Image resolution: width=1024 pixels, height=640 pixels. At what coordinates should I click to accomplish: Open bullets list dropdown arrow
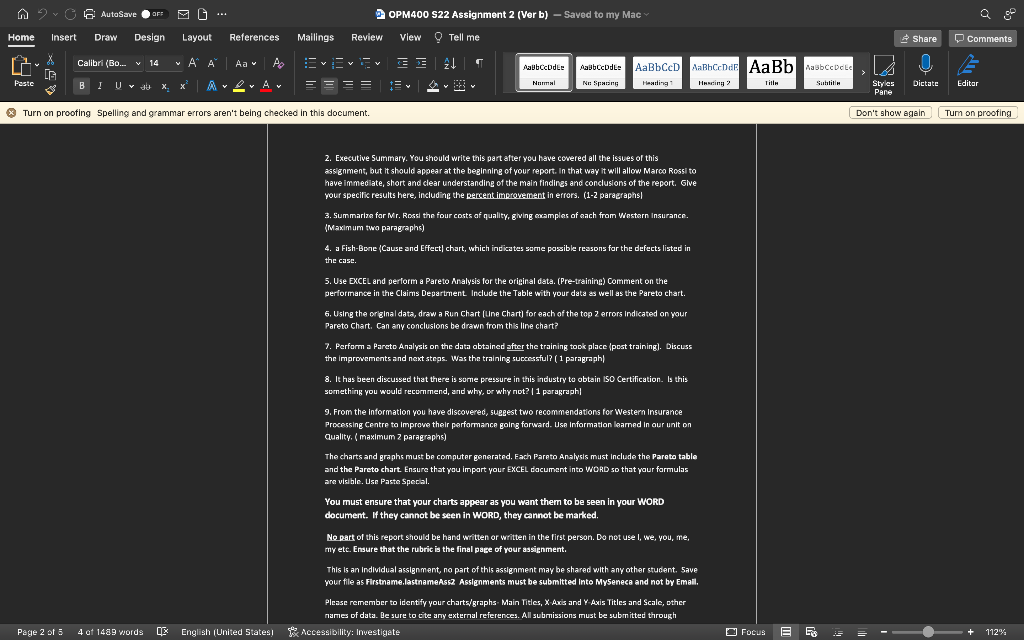pyautogui.click(x=323, y=63)
